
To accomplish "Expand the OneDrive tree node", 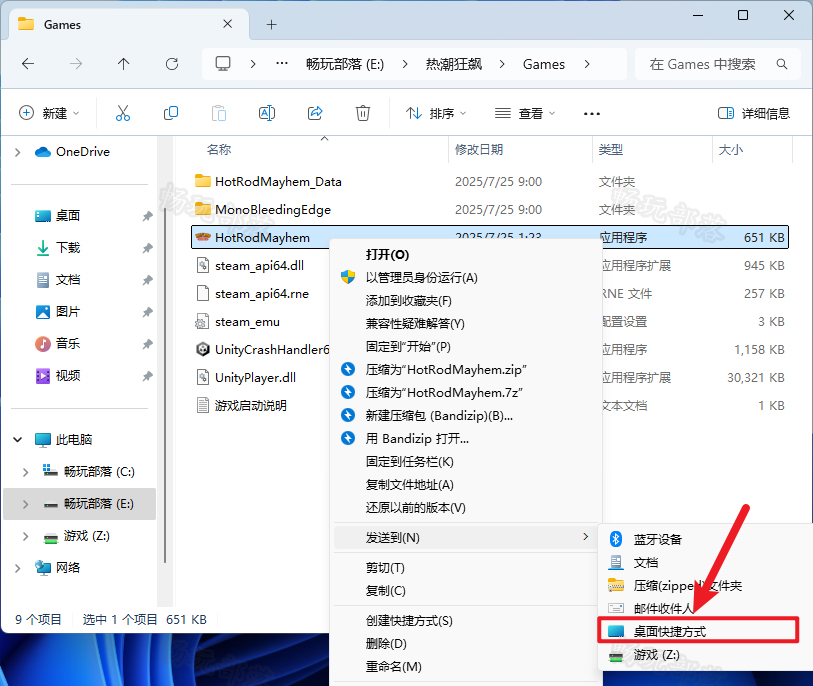I will [18, 152].
